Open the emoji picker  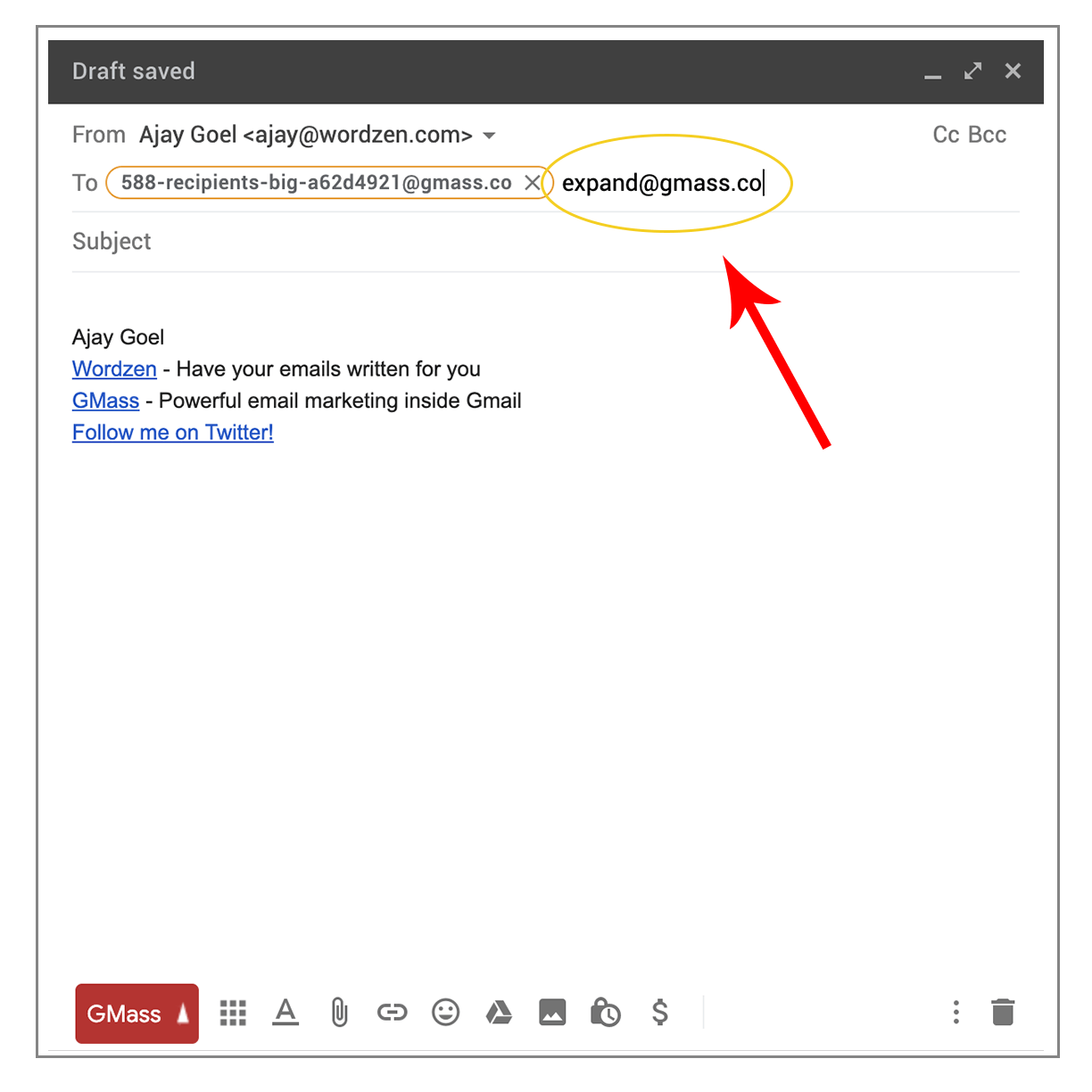click(x=445, y=1013)
